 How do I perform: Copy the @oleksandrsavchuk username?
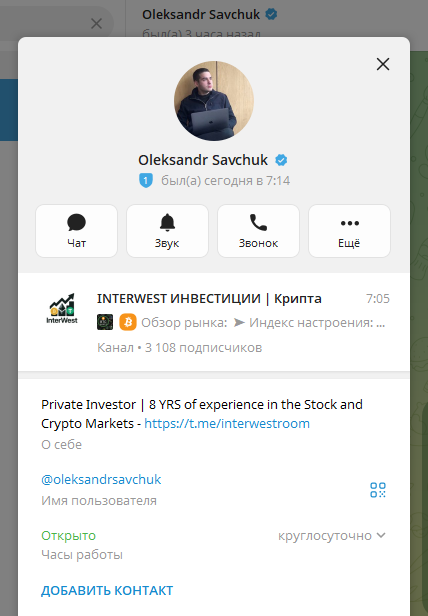tap(101, 479)
